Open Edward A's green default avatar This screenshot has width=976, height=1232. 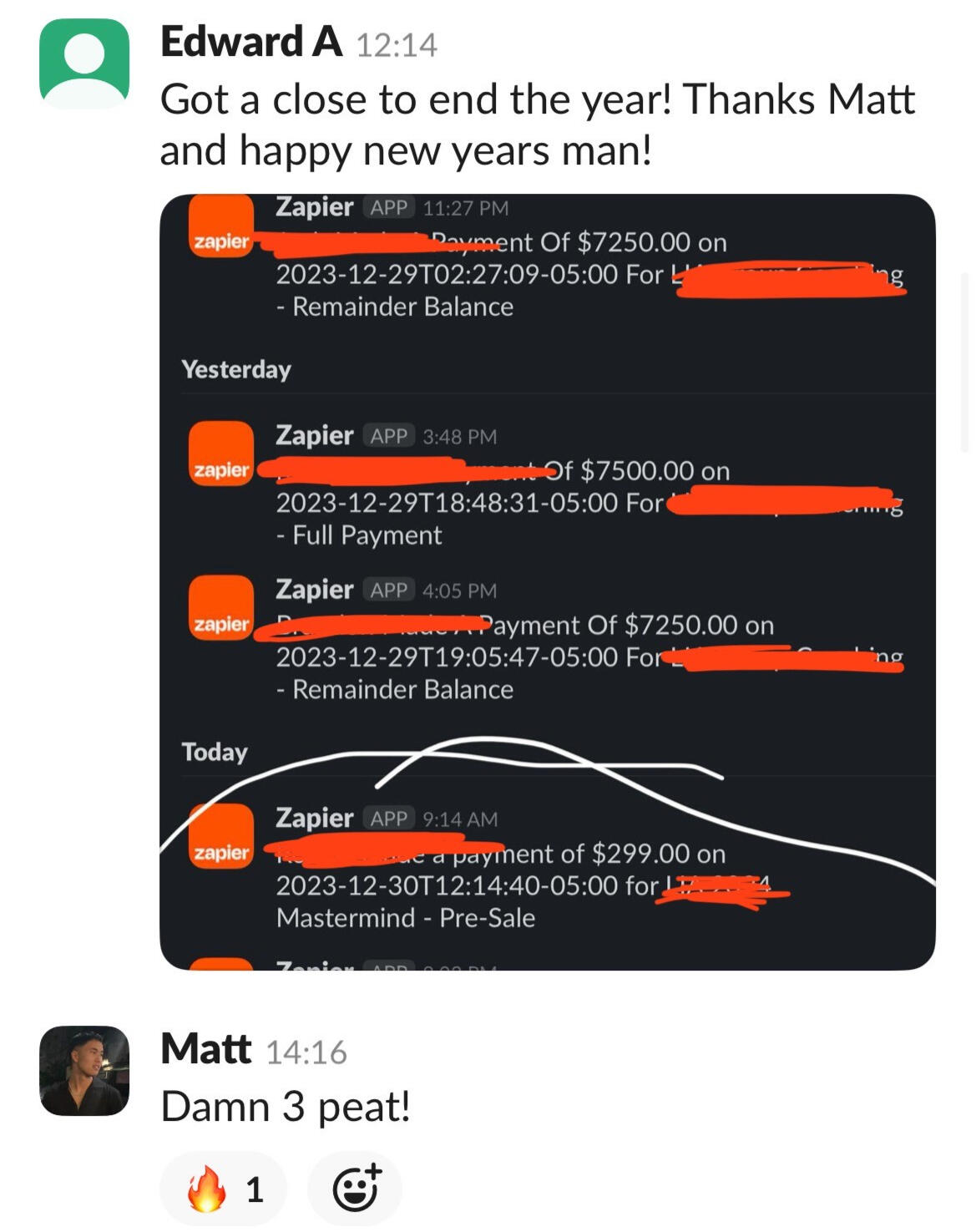(84, 63)
